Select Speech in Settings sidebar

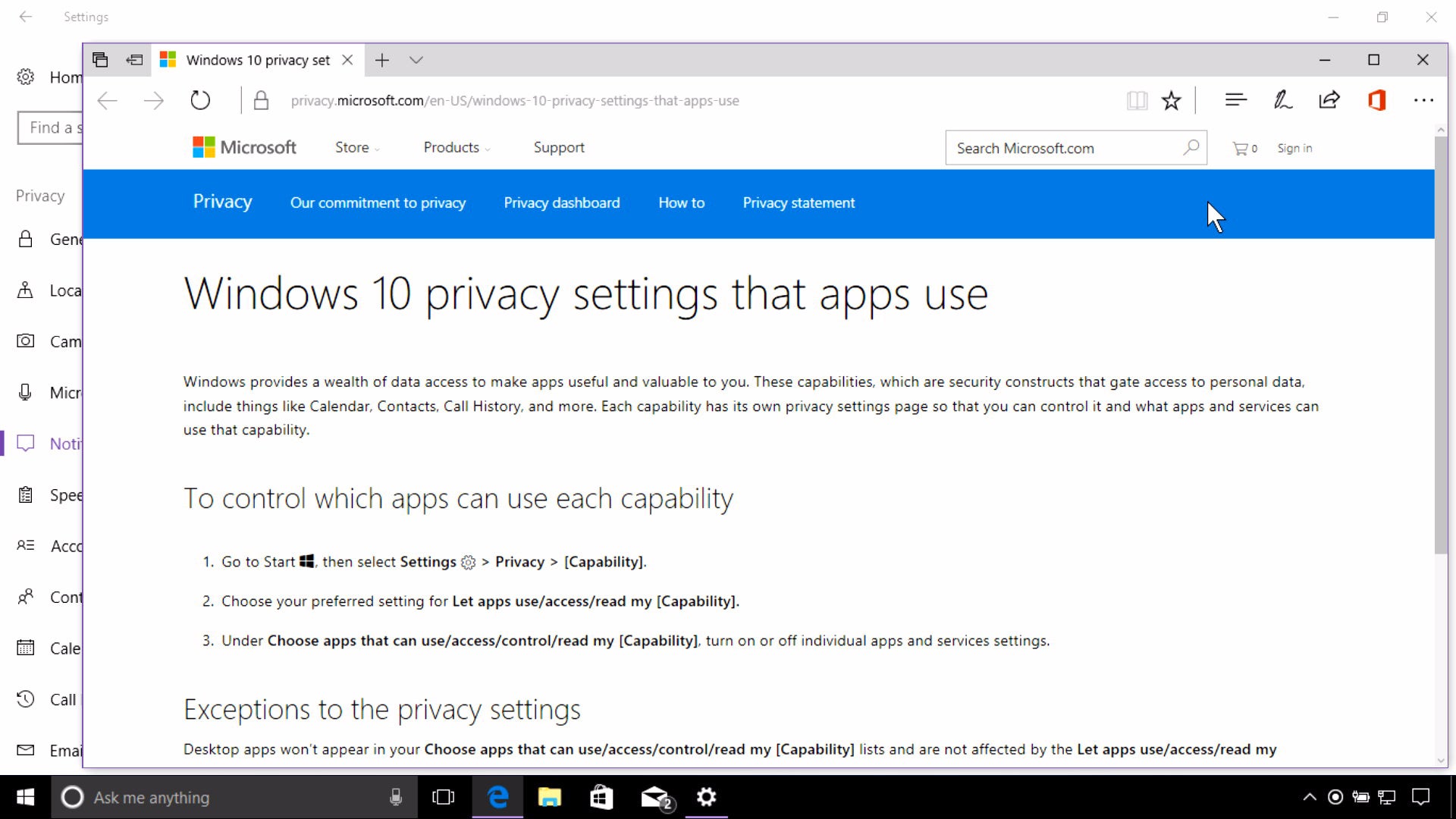[49, 495]
